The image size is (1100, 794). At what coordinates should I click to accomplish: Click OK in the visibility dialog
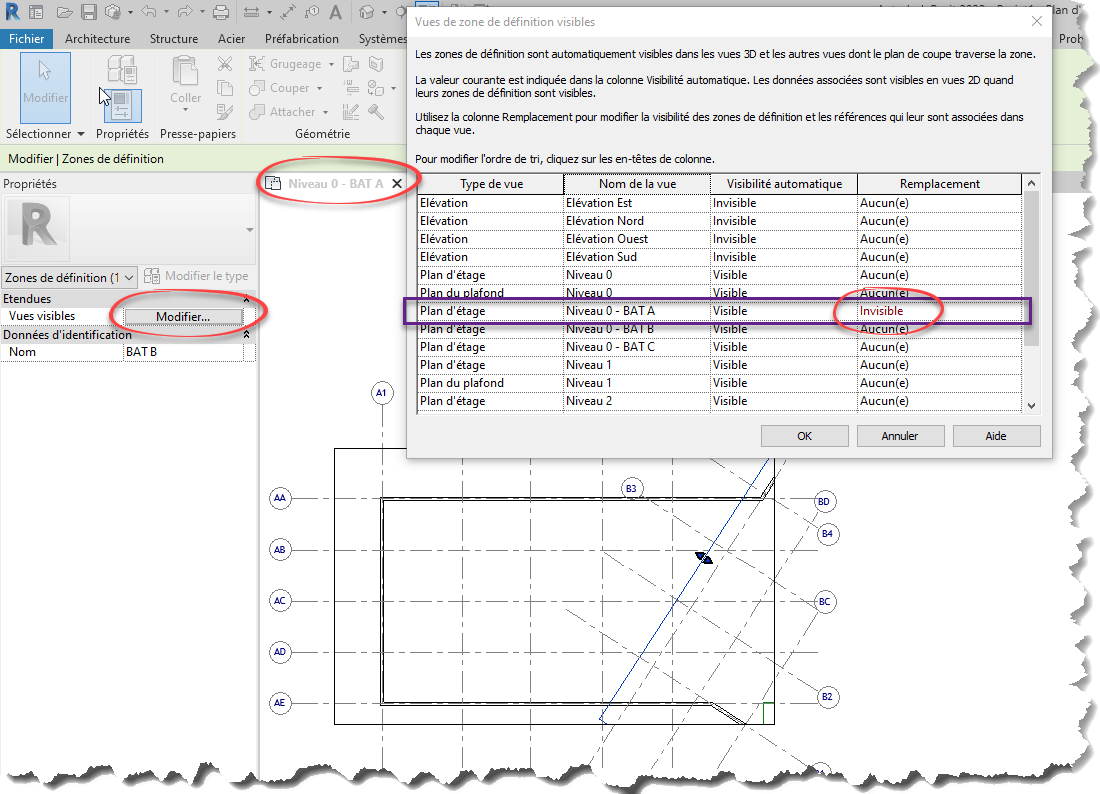click(804, 436)
